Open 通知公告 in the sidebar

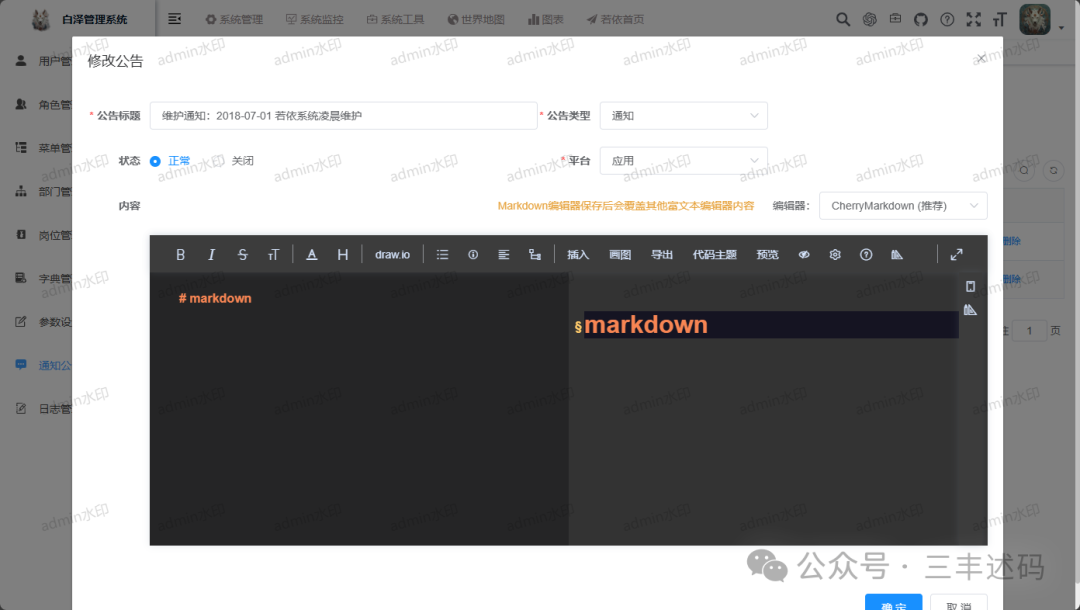pos(43,366)
